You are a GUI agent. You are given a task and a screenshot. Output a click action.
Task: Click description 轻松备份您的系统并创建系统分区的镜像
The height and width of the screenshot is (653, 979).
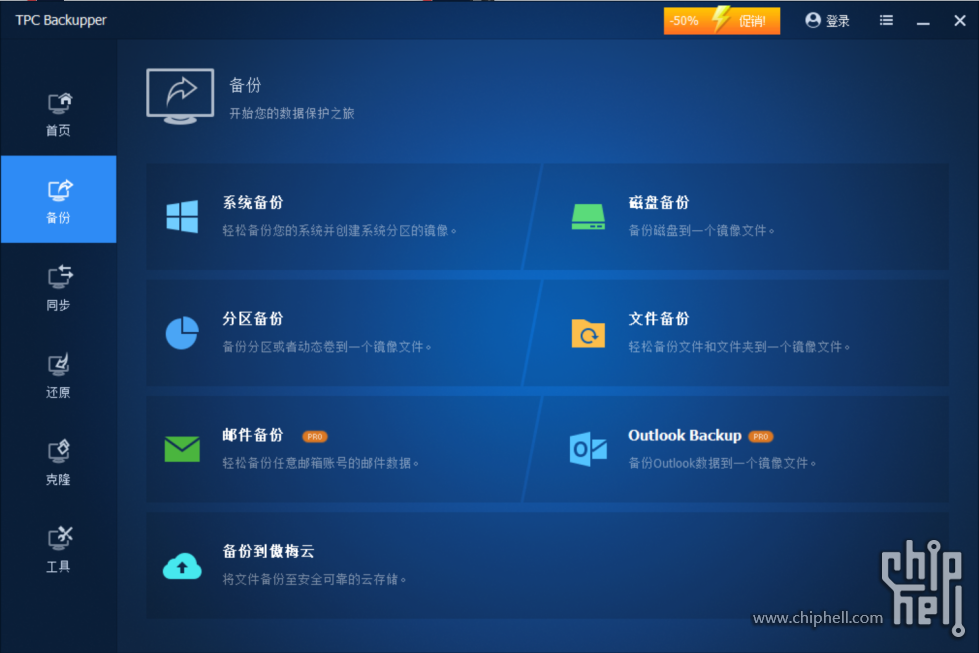coord(340,230)
